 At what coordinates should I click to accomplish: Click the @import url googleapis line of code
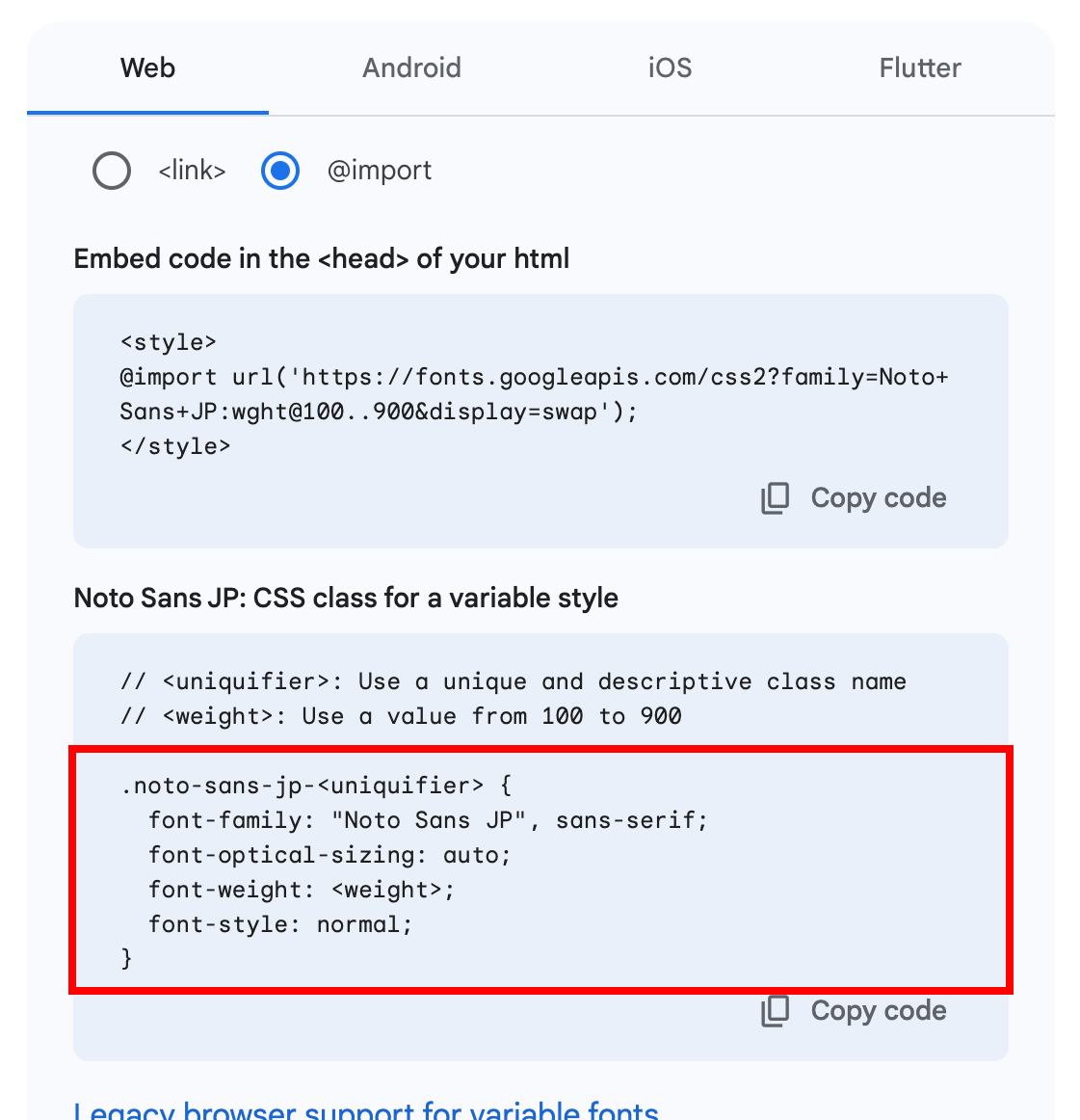pos(534,377)
